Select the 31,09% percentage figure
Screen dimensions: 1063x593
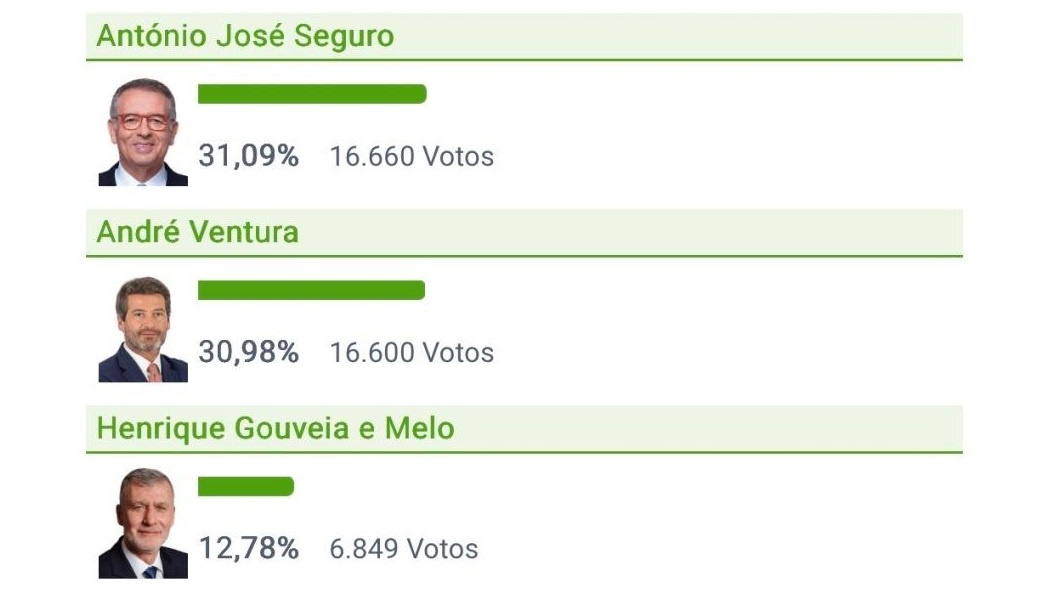[248, 156]
